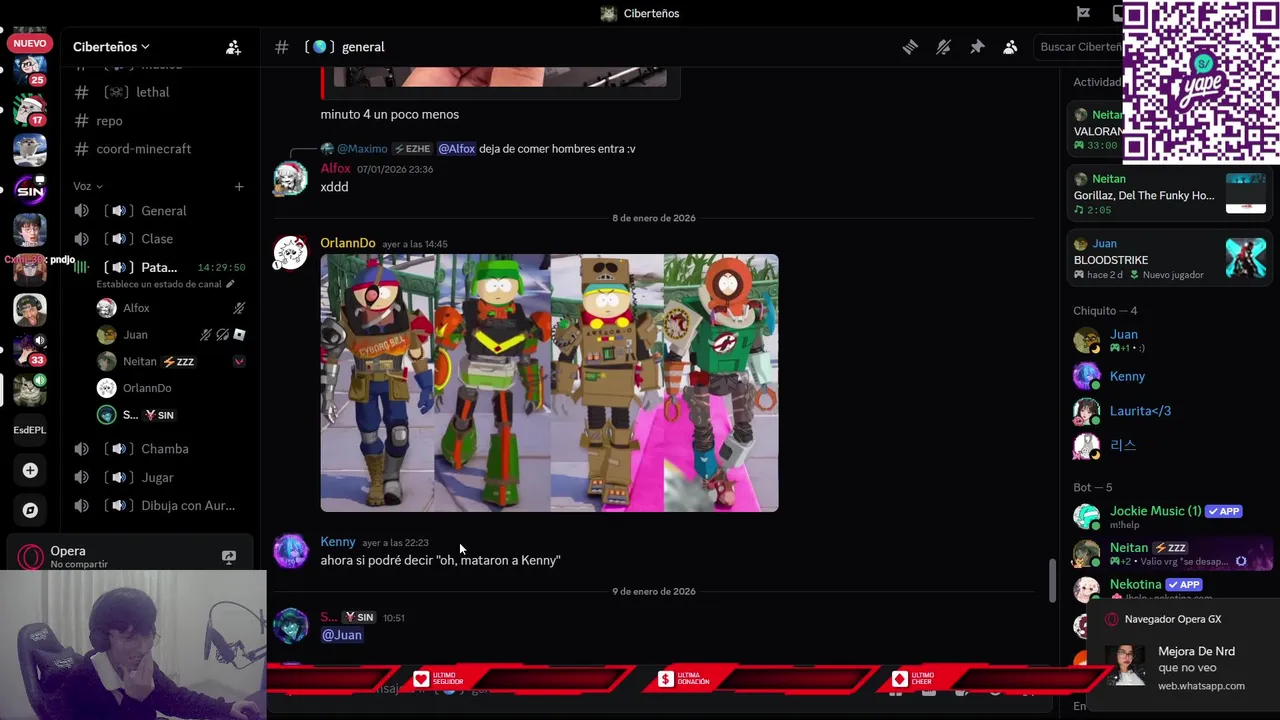
Task: Select member Juan under Chiquito
Action: pos(1167,340)
